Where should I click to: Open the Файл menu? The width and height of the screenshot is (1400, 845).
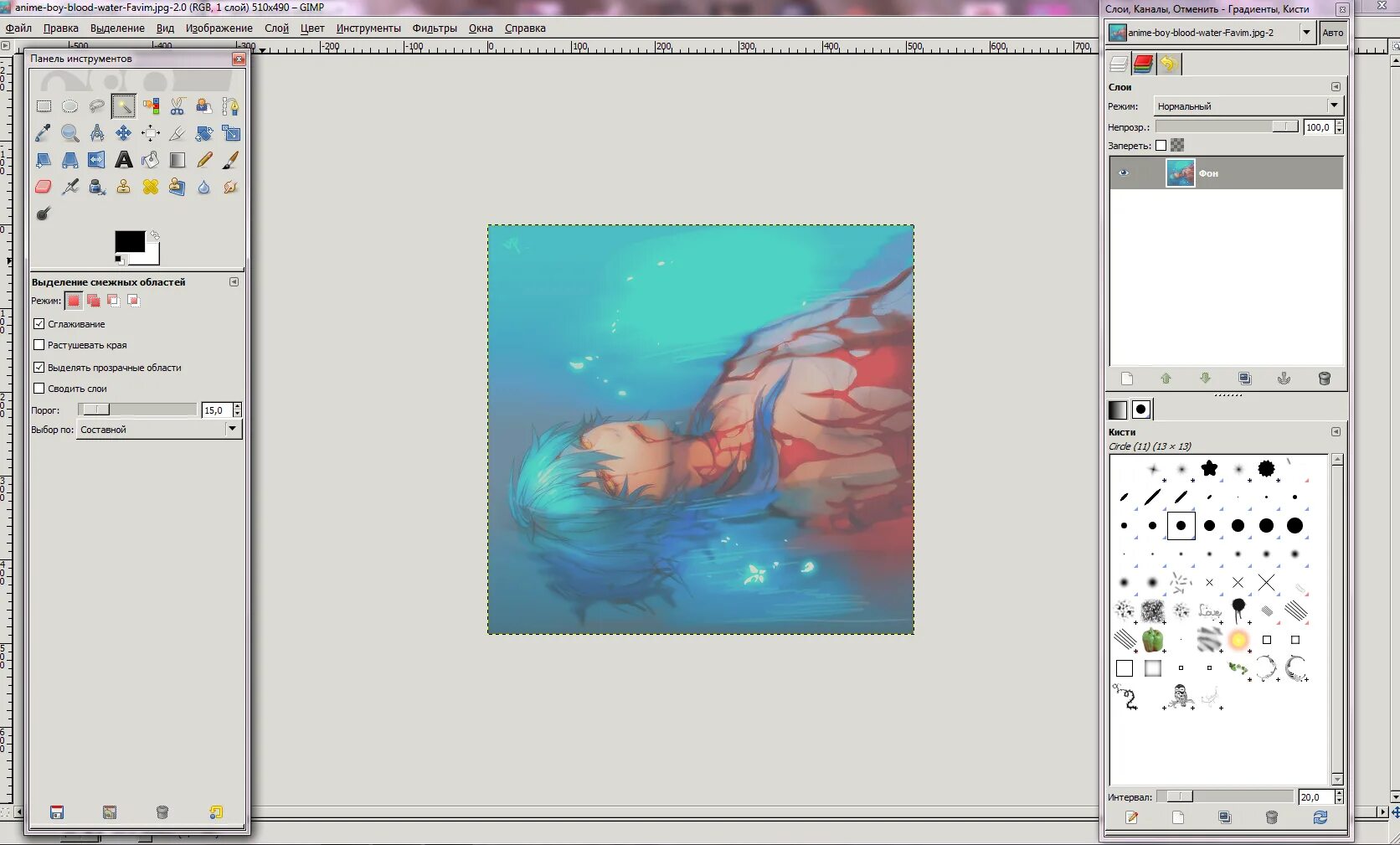click(18, 28)
